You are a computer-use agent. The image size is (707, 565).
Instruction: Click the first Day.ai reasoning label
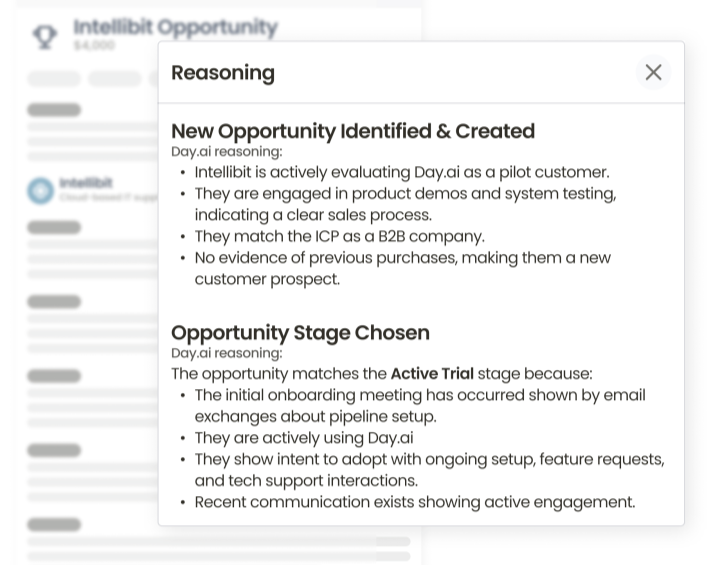click(227, 152)
